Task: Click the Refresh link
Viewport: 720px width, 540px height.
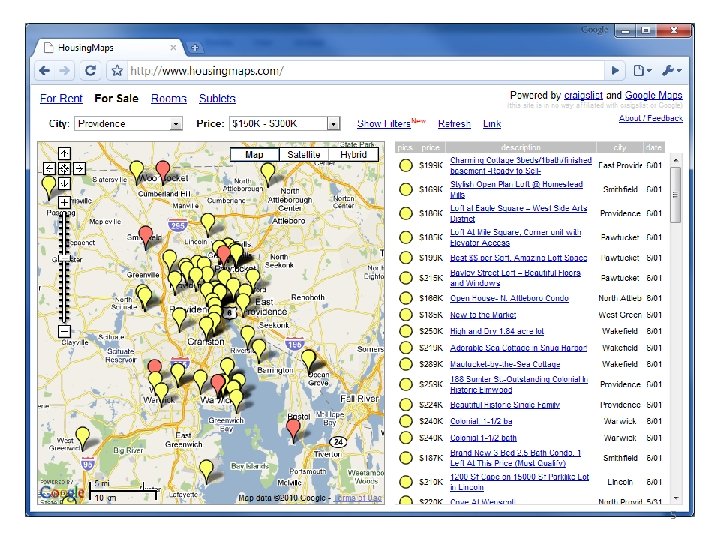Action: point(454,124)
